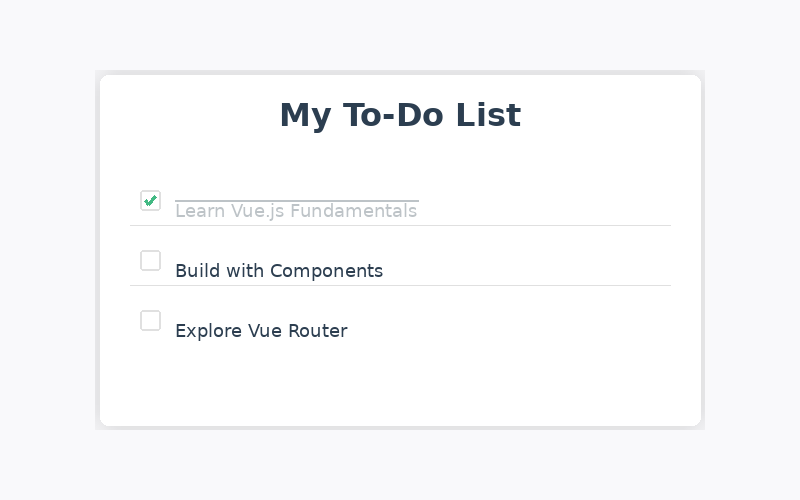Click divider line under Build with Components
Viewport: 800px width, 500px height.
click(x=401, y=286)
